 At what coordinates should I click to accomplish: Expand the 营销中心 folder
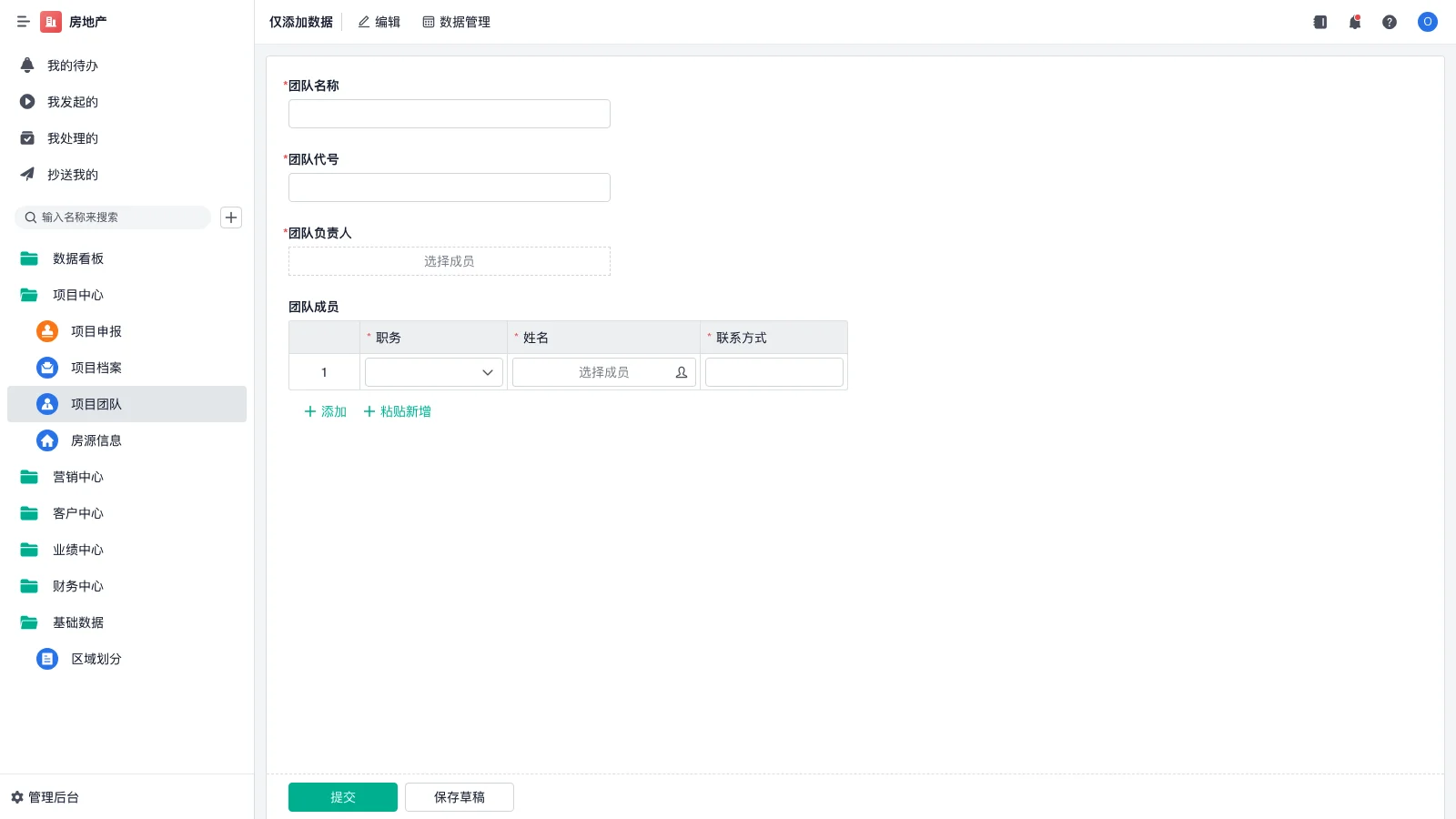pos(77,477)
